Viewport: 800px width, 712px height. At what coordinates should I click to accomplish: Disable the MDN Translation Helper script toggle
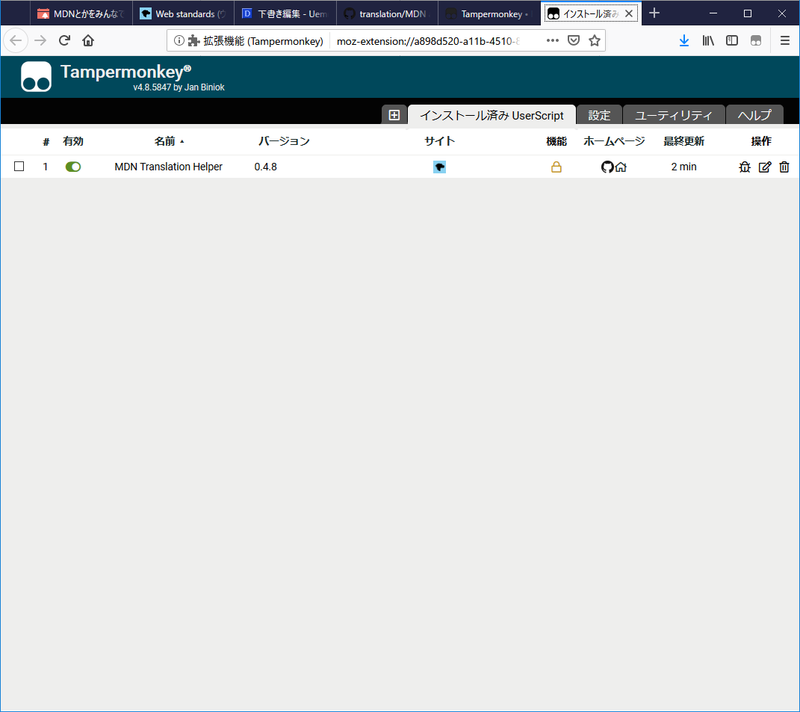pos(73,167)
